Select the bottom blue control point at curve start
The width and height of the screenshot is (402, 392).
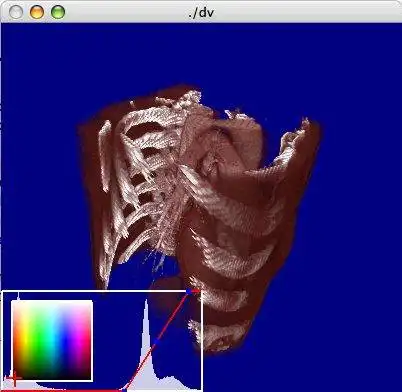(x=124, y=389)
